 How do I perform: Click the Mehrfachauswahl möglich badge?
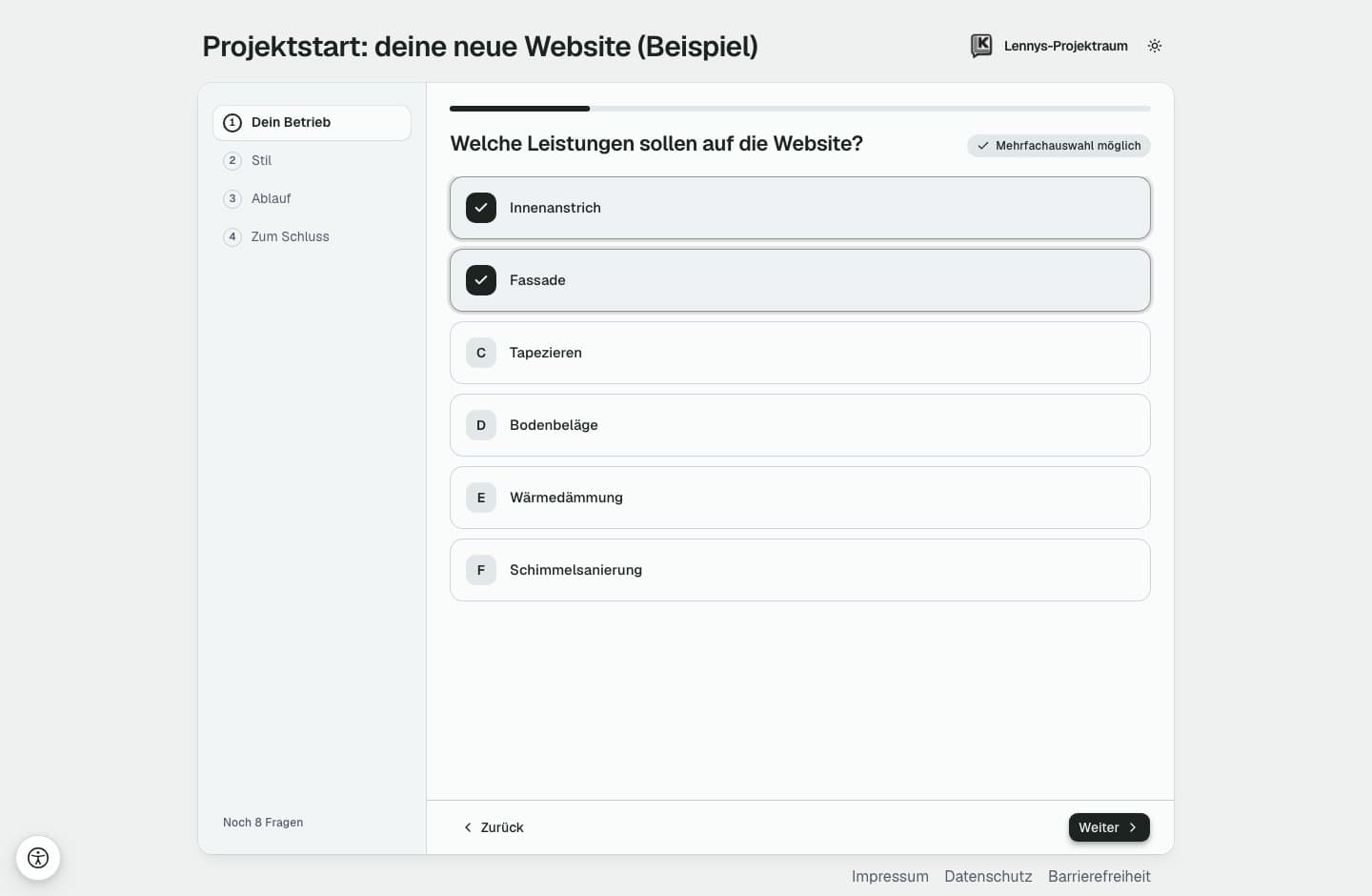[1059, 146]
